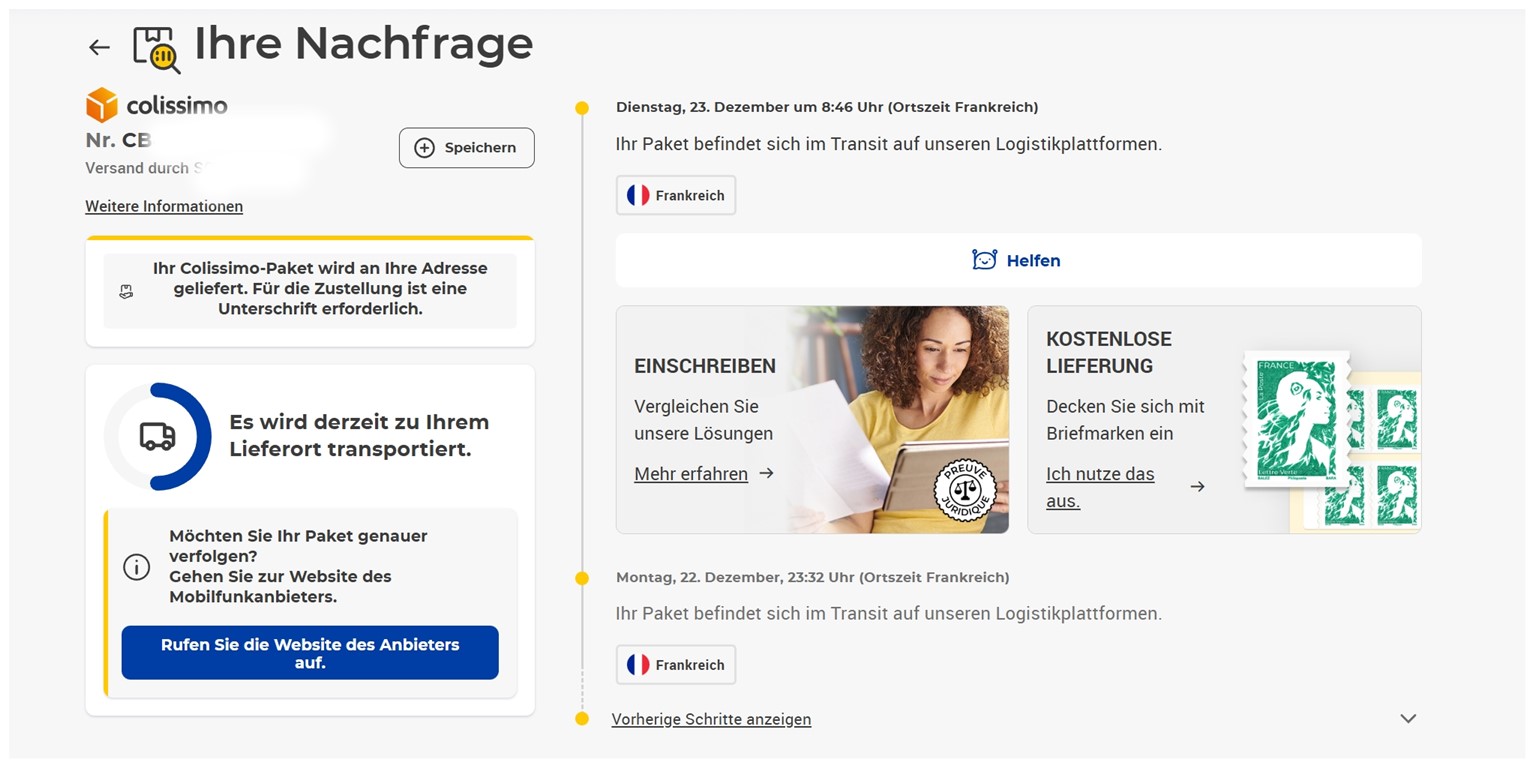Viewport: 1532px width, 765px height.
Task: Click the timeline dot for Dienstag, 23. Dezember
Action: point(582,108)
